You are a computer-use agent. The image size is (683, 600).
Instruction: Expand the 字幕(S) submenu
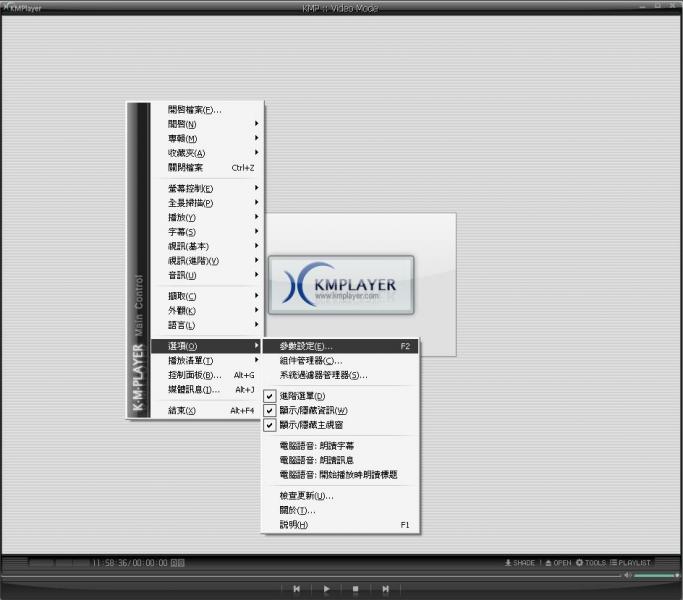(x=206, y=232)
